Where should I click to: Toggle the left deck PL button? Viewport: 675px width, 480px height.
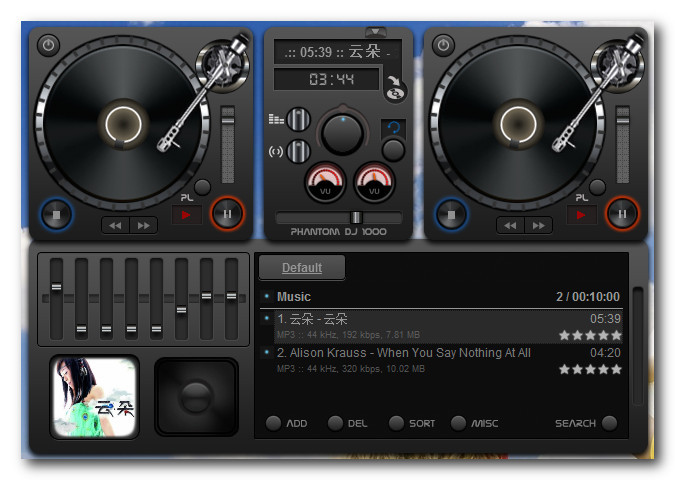pos(202,187)
